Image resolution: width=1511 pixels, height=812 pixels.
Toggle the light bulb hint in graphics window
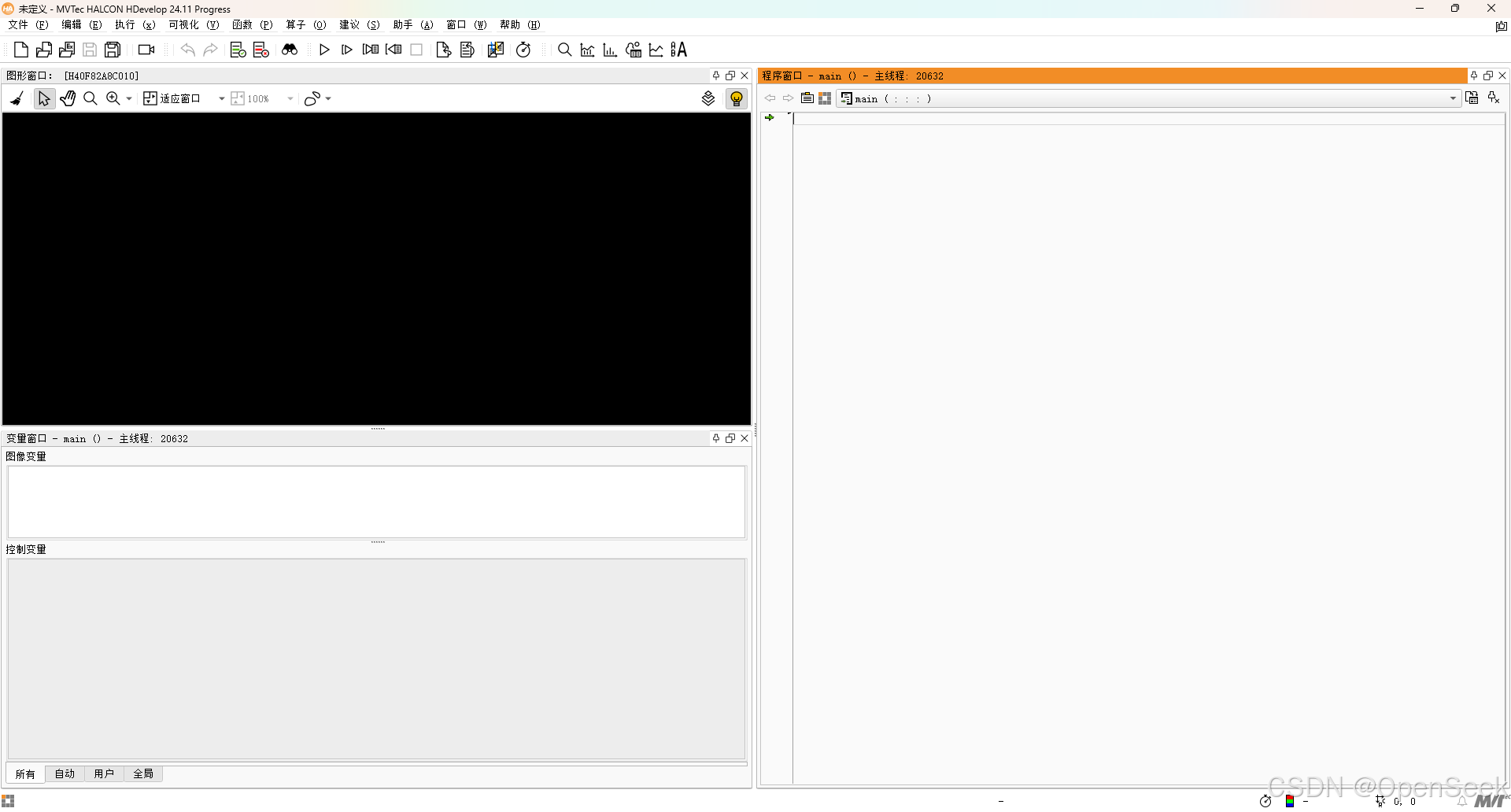(x=736, y=98)
